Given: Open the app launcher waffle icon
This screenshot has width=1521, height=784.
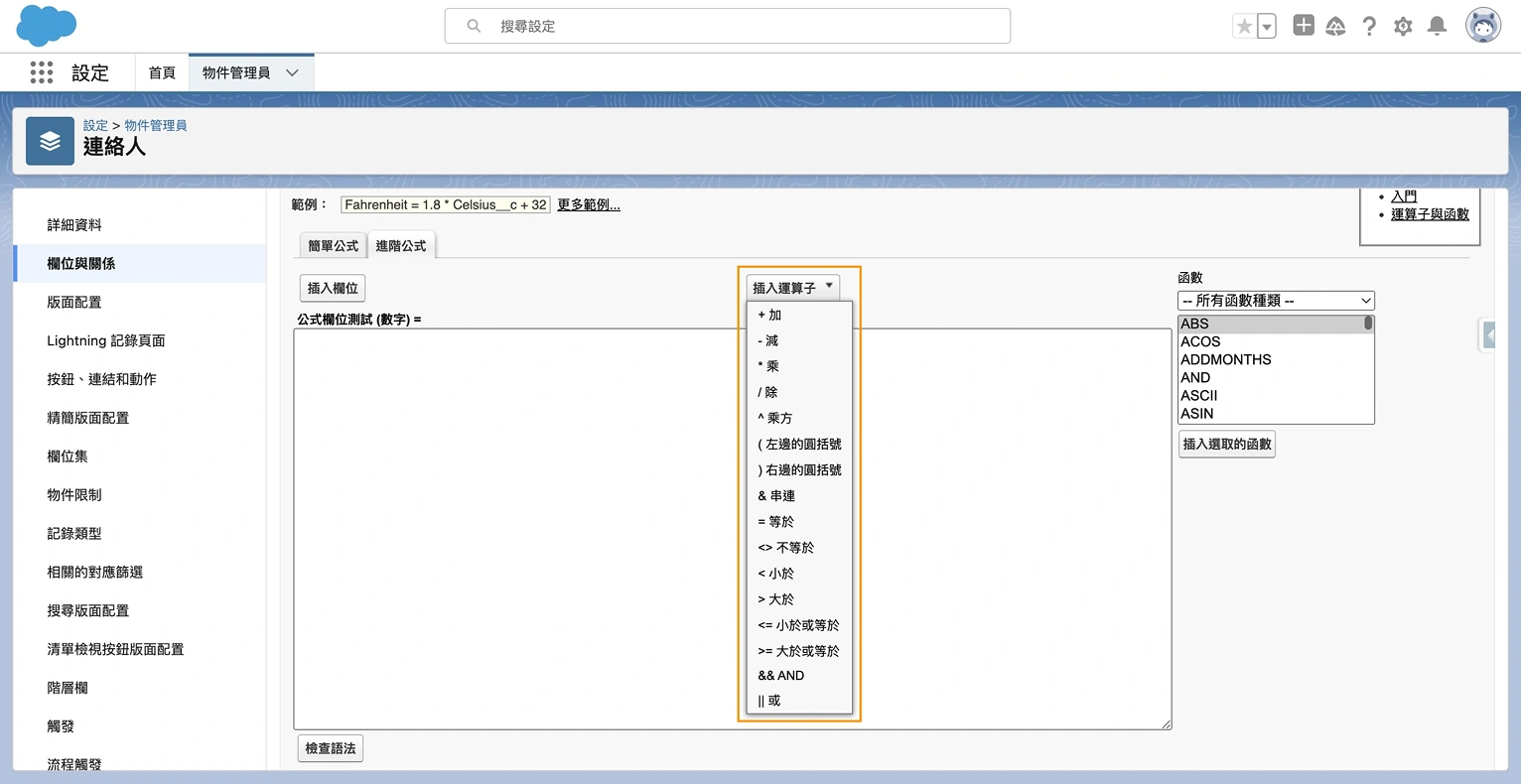Looking at the screenshot, I should (x=41, y=72).
